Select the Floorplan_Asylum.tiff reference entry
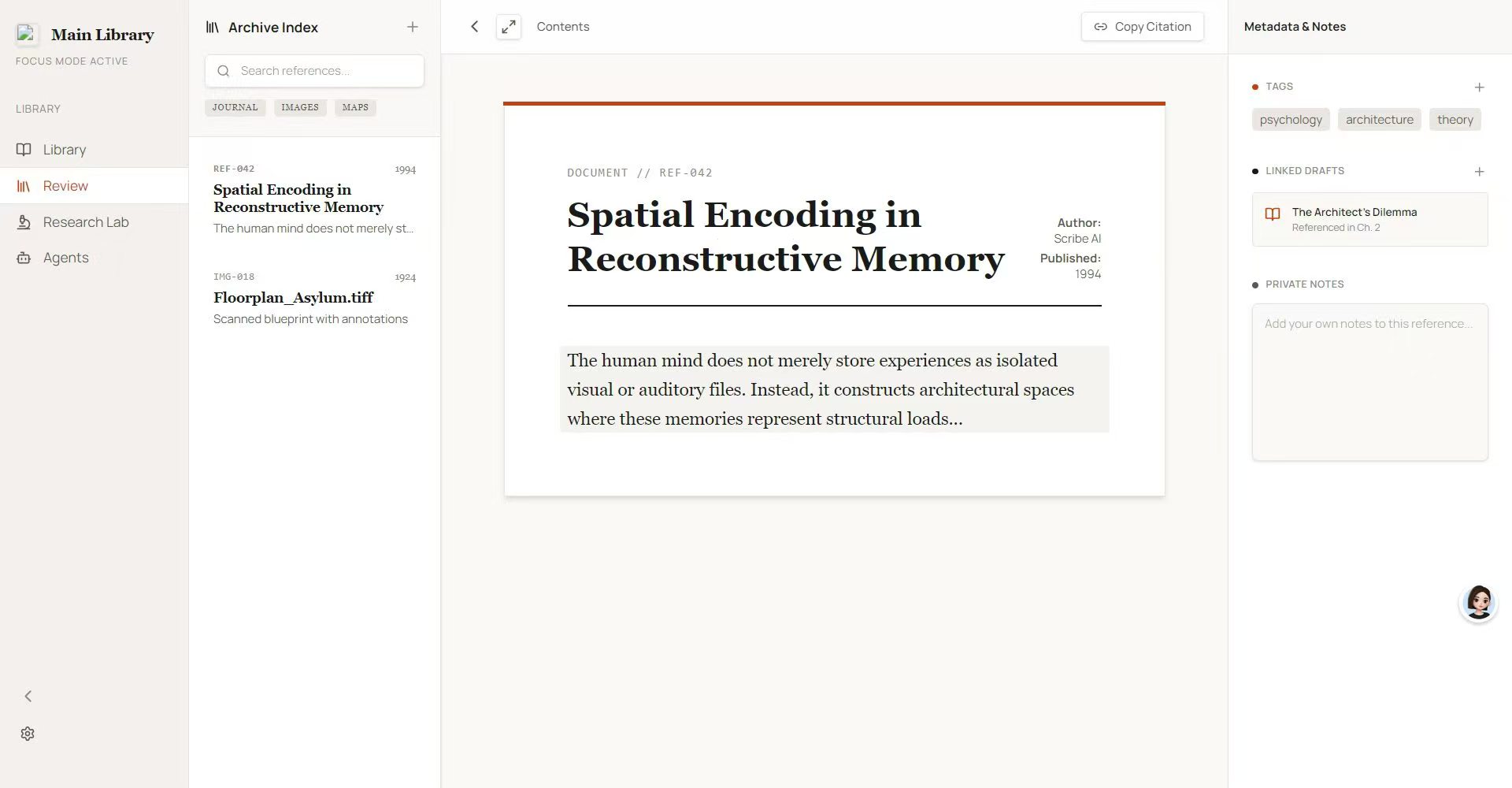The height and width of the screenshot is (788, 1512). (x=314, y=299)
